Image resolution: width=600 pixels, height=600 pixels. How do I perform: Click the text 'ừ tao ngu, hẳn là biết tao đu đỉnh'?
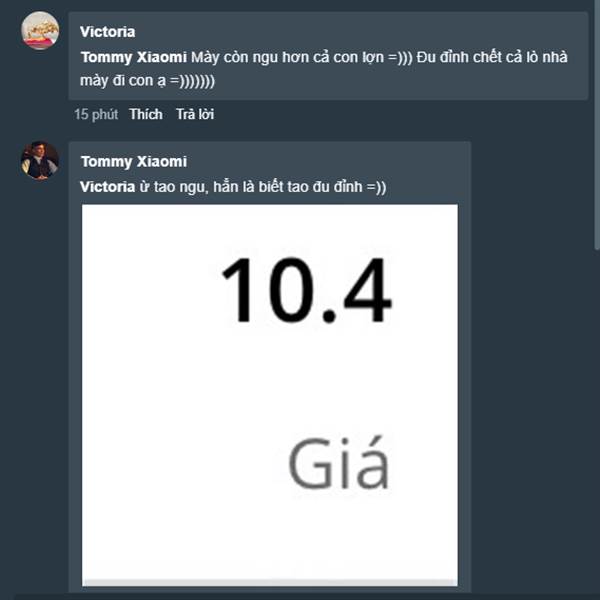[x=251, y=187]
